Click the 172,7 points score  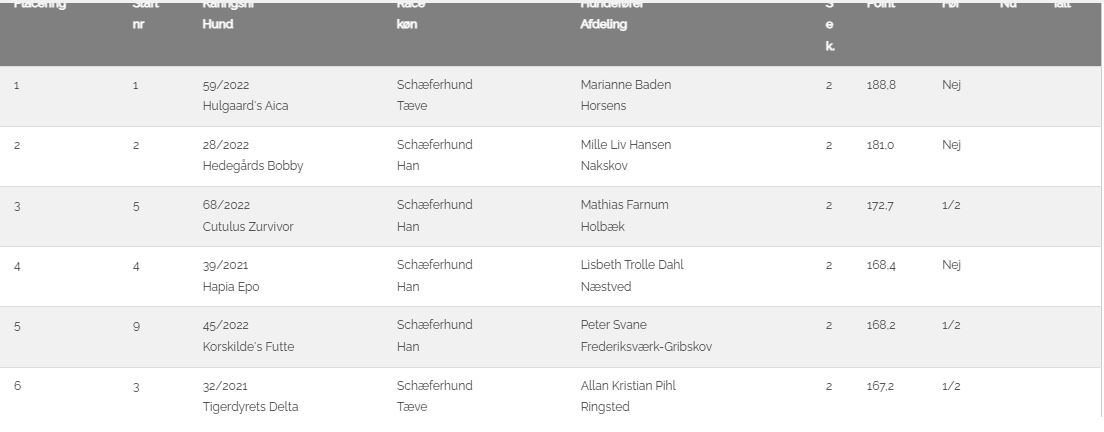pyautogui.click(x=880, y=205)
